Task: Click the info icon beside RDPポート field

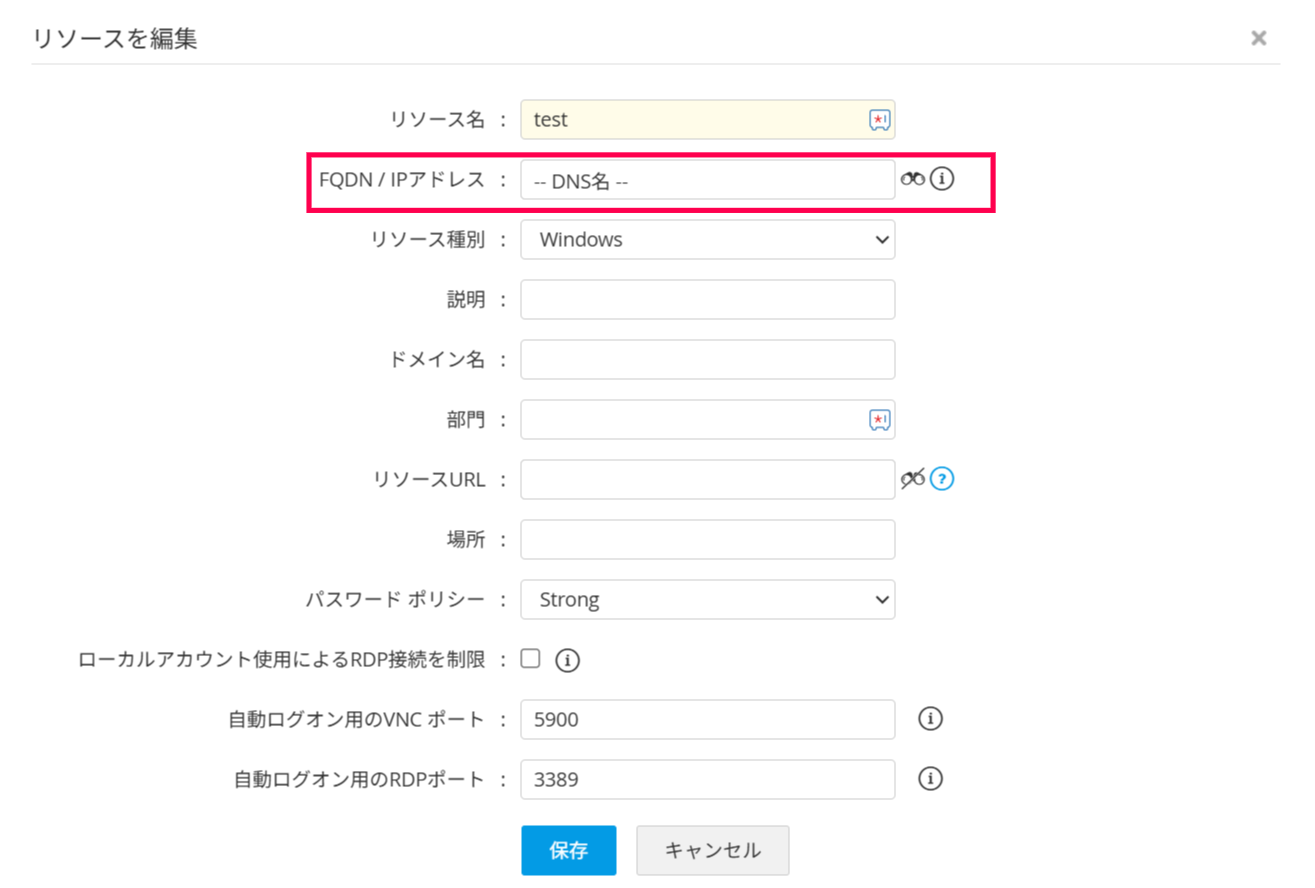Action: click(930, 779)
